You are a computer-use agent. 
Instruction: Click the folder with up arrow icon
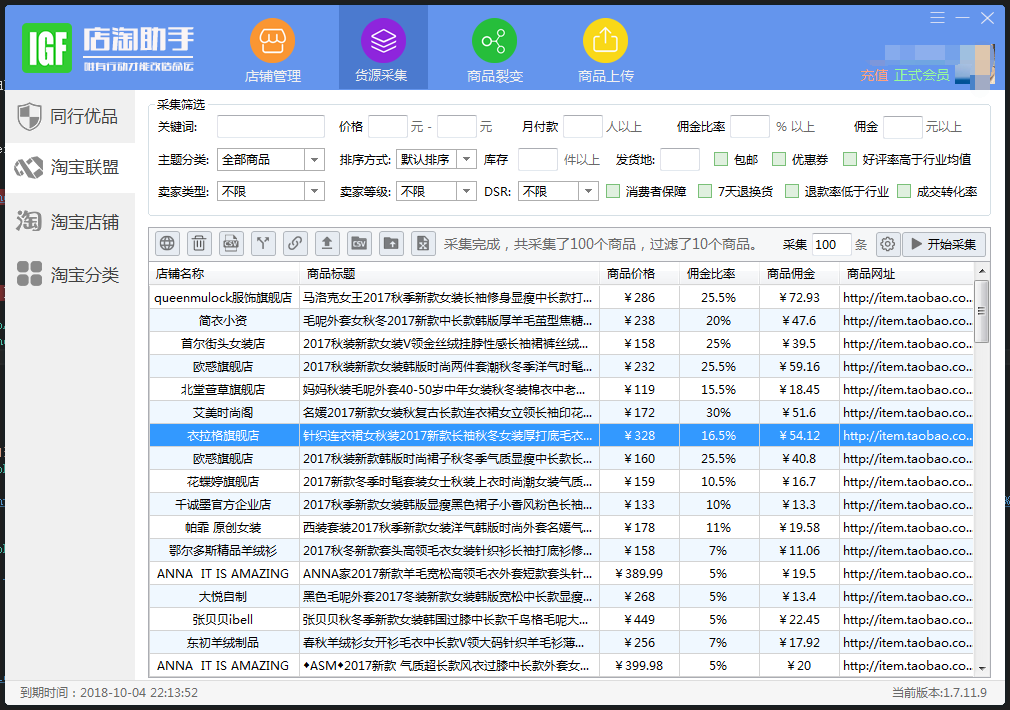pyautogui.click(x=391, y=244)
